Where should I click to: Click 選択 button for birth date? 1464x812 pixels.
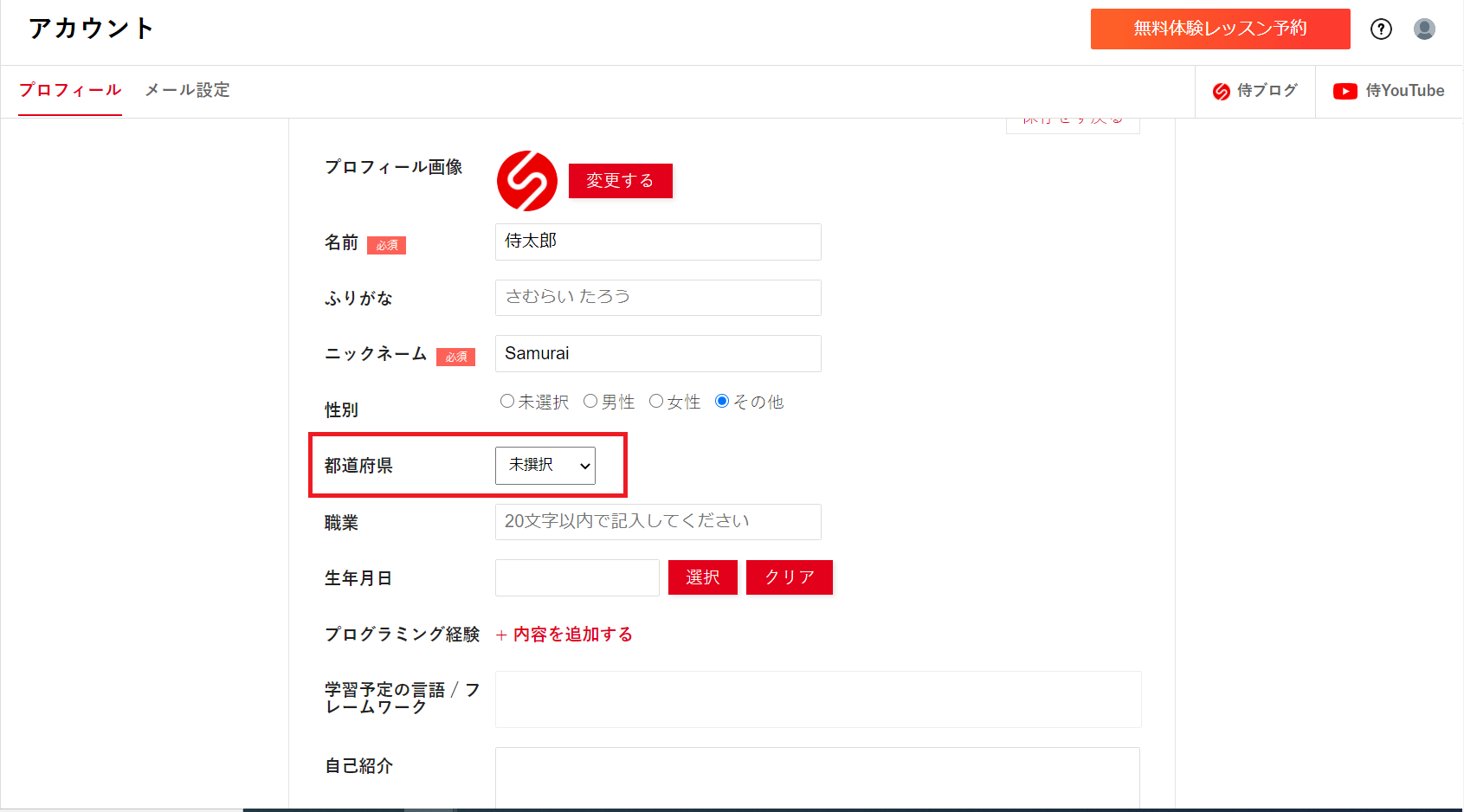pyautogui.click(x=702, y=577)
